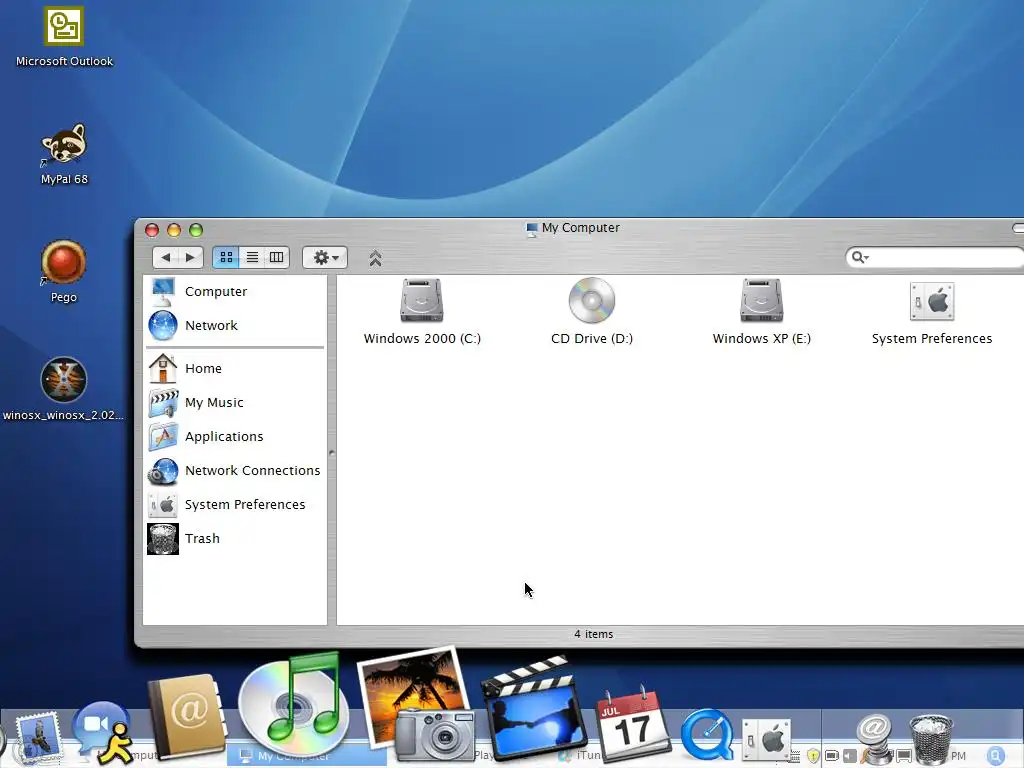
Task: Click the @ spring icon in the dock
Action: tap(874, 737)
